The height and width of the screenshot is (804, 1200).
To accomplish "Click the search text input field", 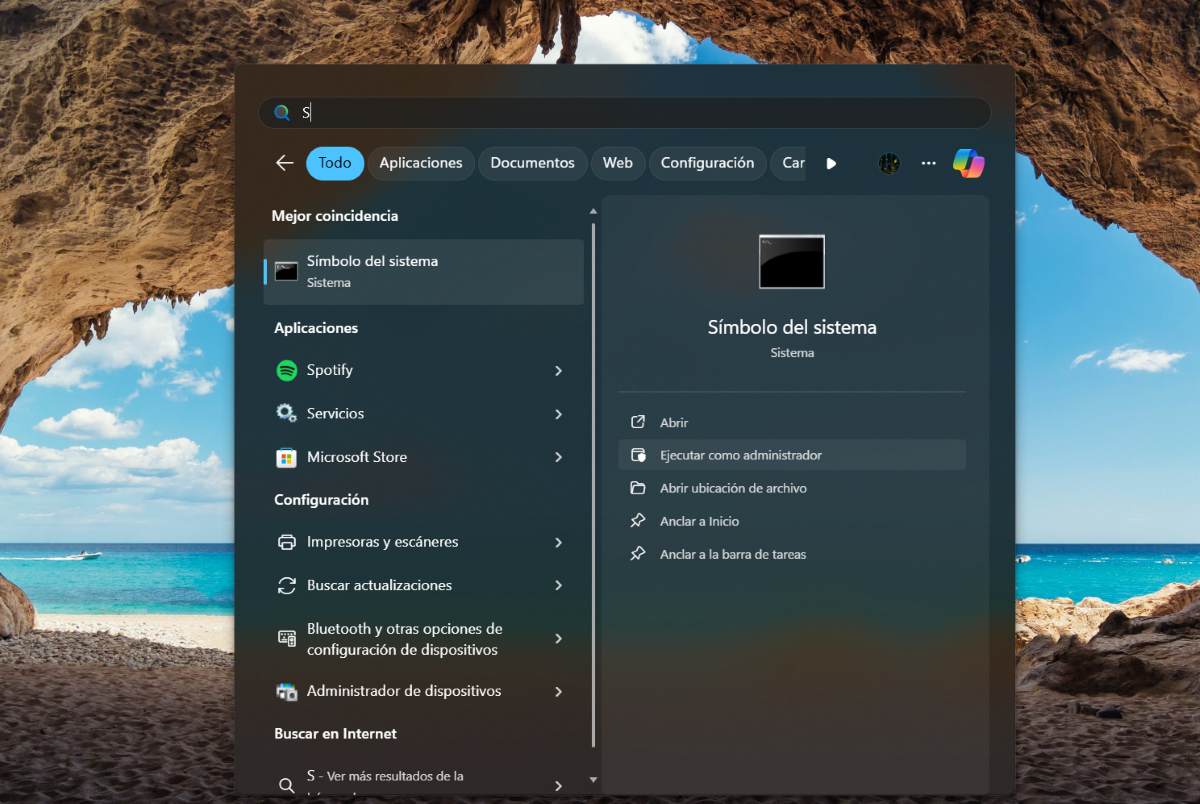I will point(625,113).
